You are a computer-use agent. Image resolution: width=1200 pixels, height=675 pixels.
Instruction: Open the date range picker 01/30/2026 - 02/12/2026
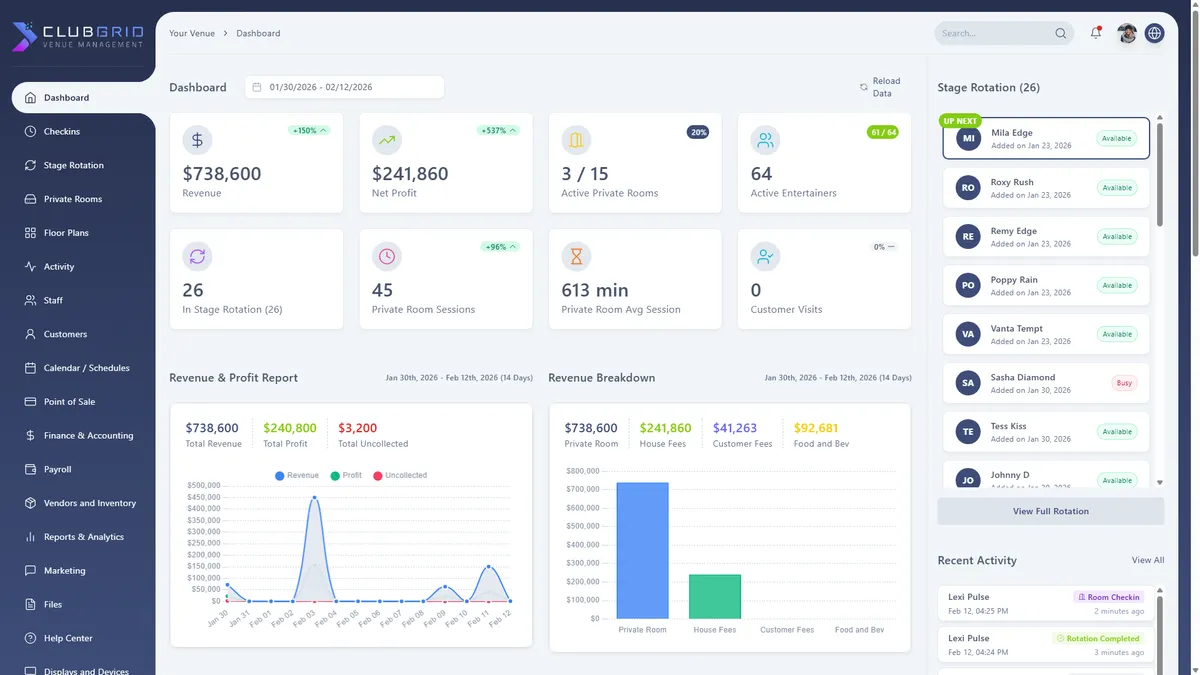(x=344, y=87)
